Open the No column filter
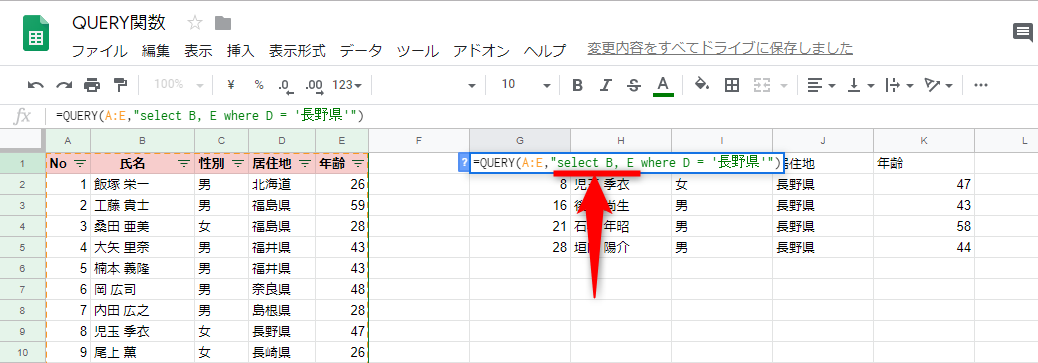The image size is (1038, 363). (79, 163)
